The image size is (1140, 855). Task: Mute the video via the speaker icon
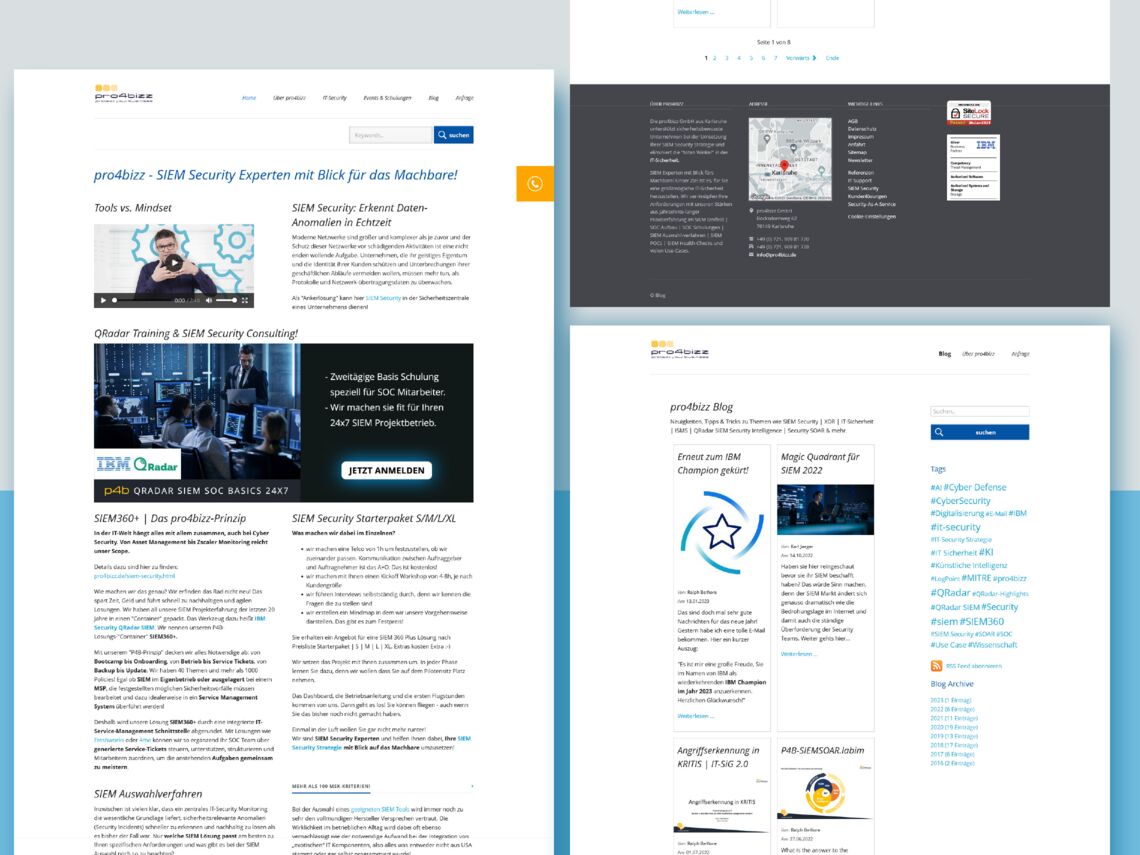coord(209,299)
